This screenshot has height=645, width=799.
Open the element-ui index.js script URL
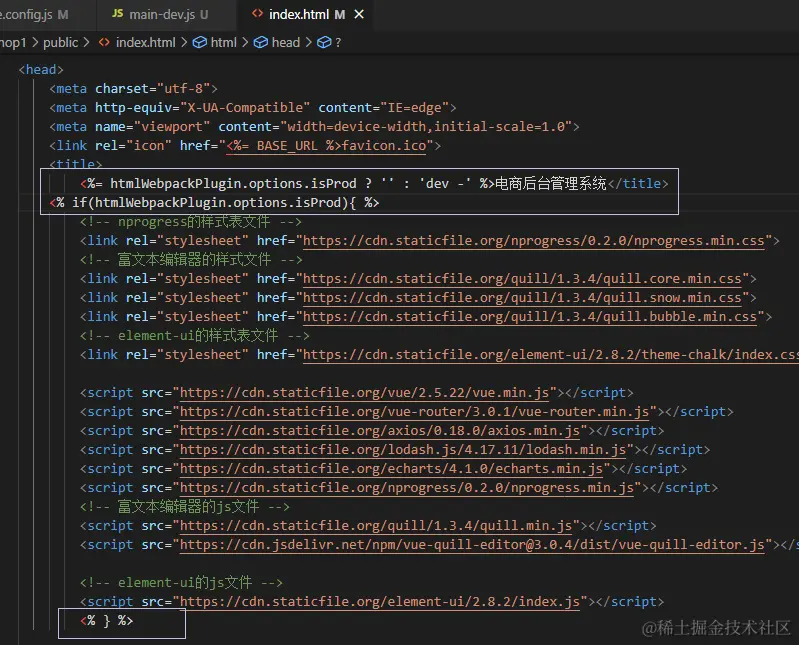point(380,602)
